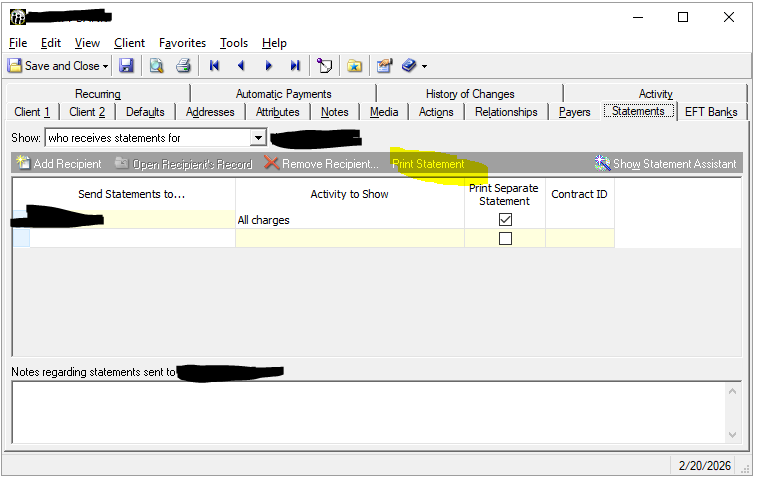Click in the statement notes text box
The width and height of the screenshot is (759, 483).
coord(369,412)
